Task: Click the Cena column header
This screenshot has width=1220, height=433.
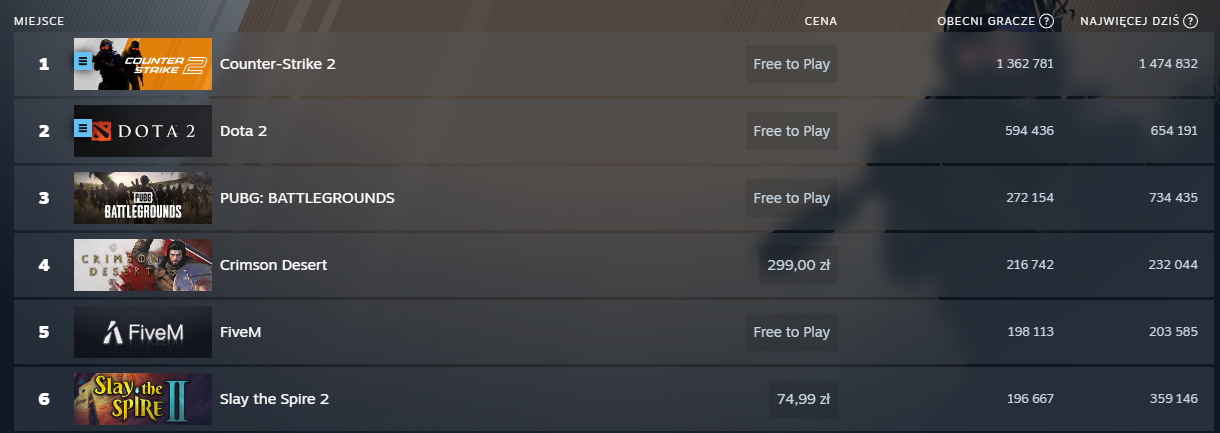Action: click(x=820, y=21)
